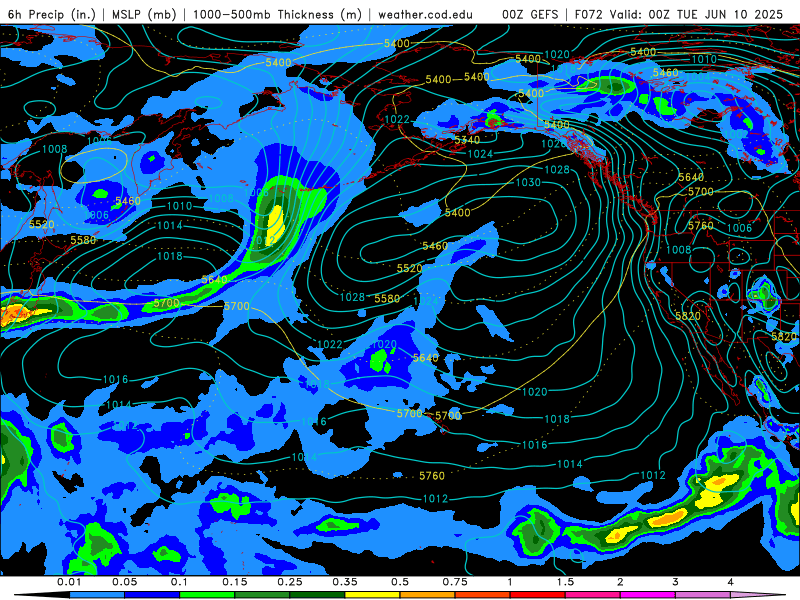The height and width of the screenshot is (600, 800).
Task: Pick the orange 0.5–0.75 legend swatch
Action: [427, 595]
